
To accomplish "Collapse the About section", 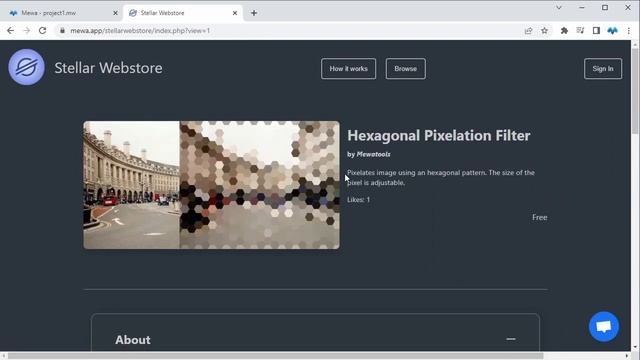I will (x=511, y=339).
